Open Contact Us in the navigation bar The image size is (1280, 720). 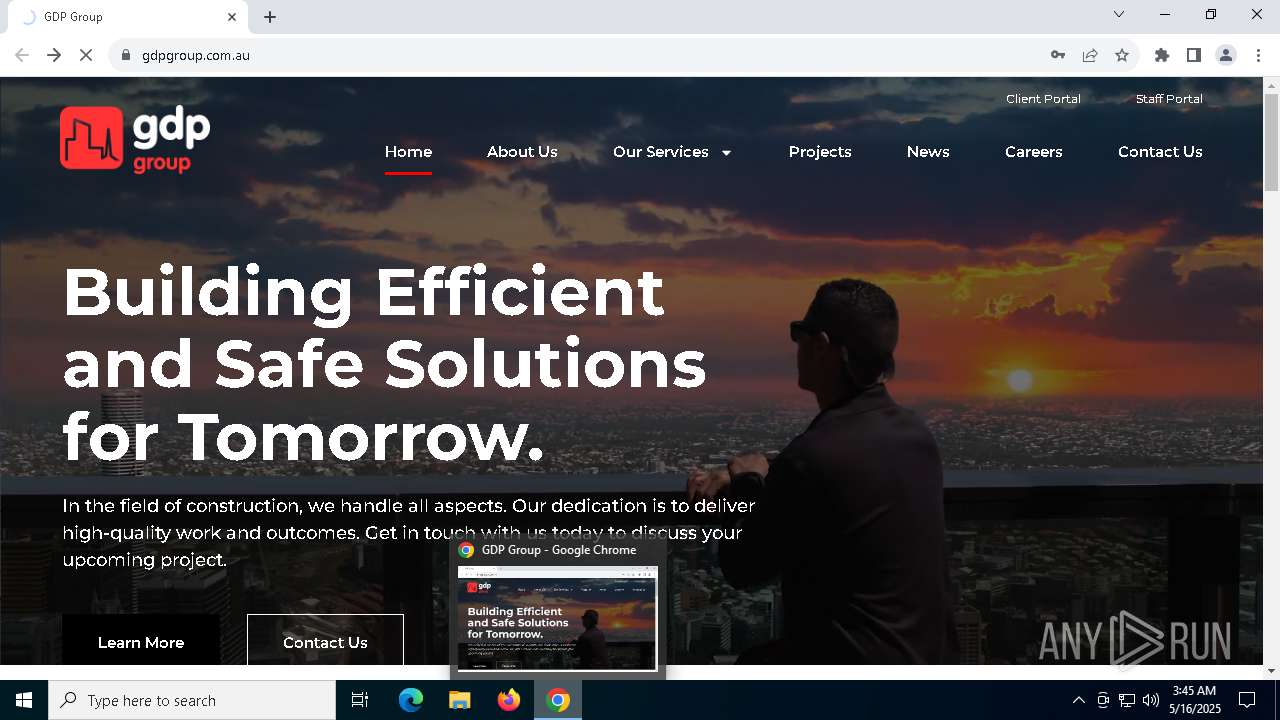(x=1160, y=152)
